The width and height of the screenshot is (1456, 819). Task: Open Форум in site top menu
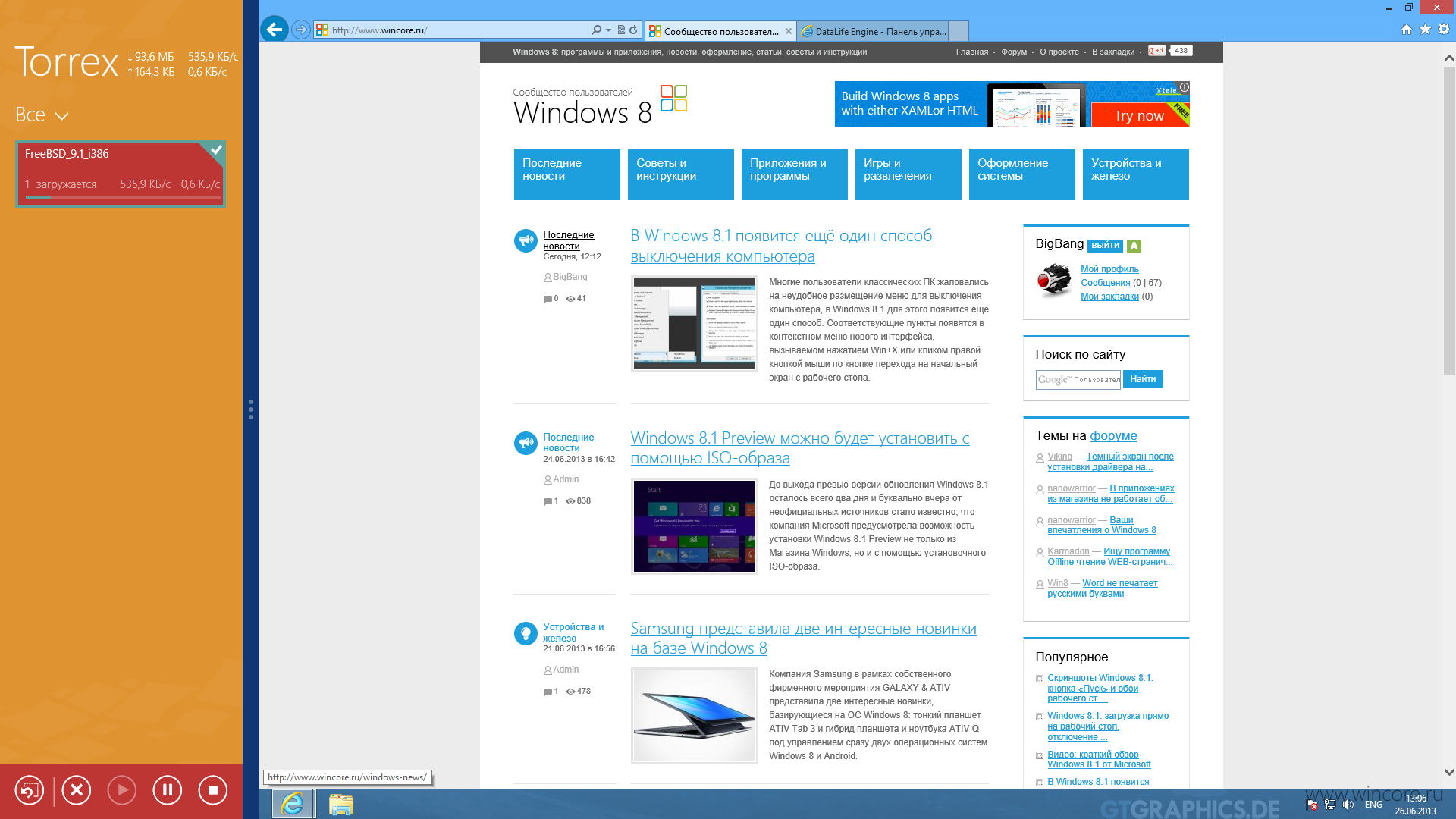pyautogui.click(x=1014, y=52)
